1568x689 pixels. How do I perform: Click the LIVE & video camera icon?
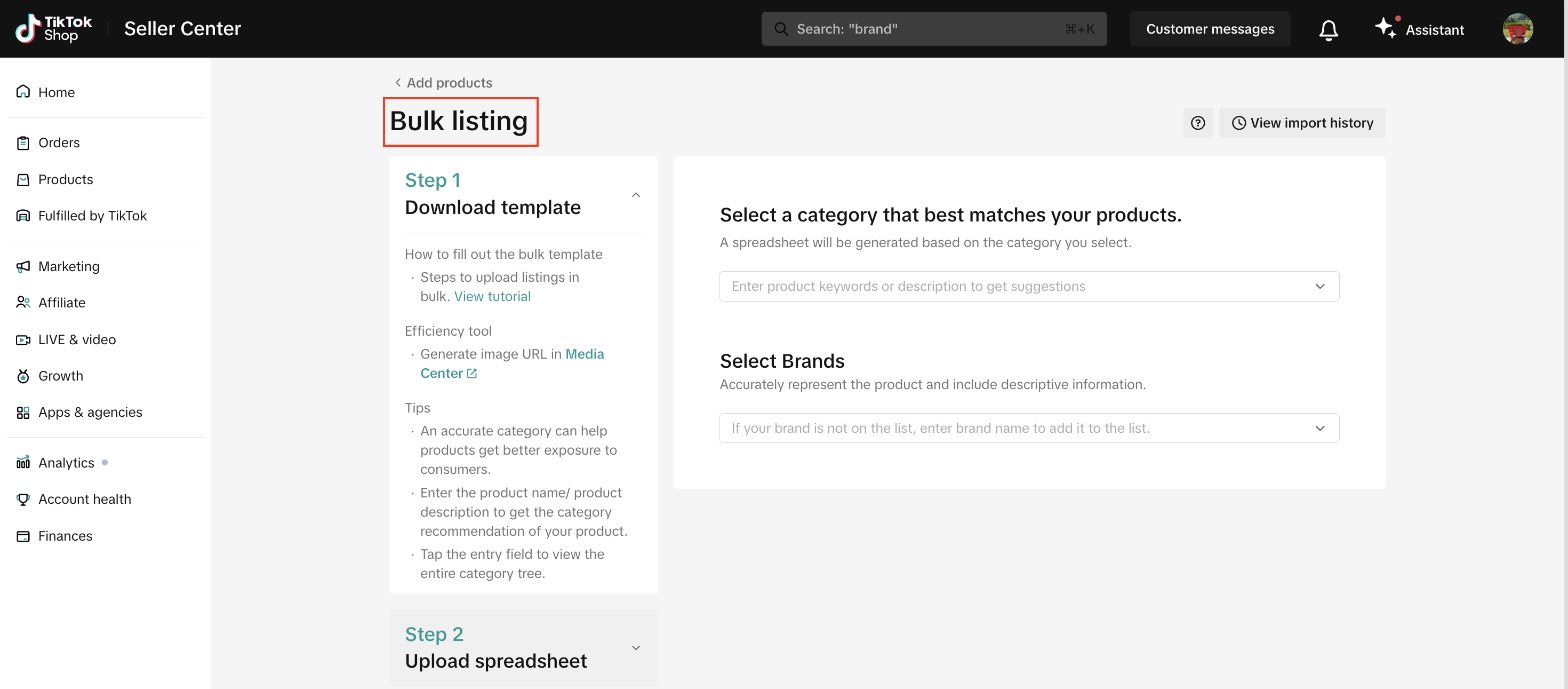click(x=23, y=340)
